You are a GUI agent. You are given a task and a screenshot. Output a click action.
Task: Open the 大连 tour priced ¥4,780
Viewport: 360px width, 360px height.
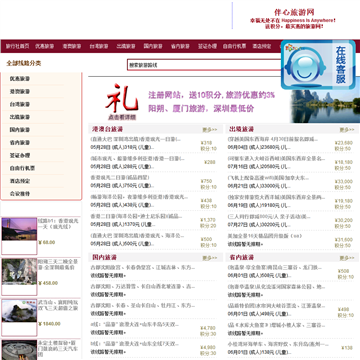135,325
